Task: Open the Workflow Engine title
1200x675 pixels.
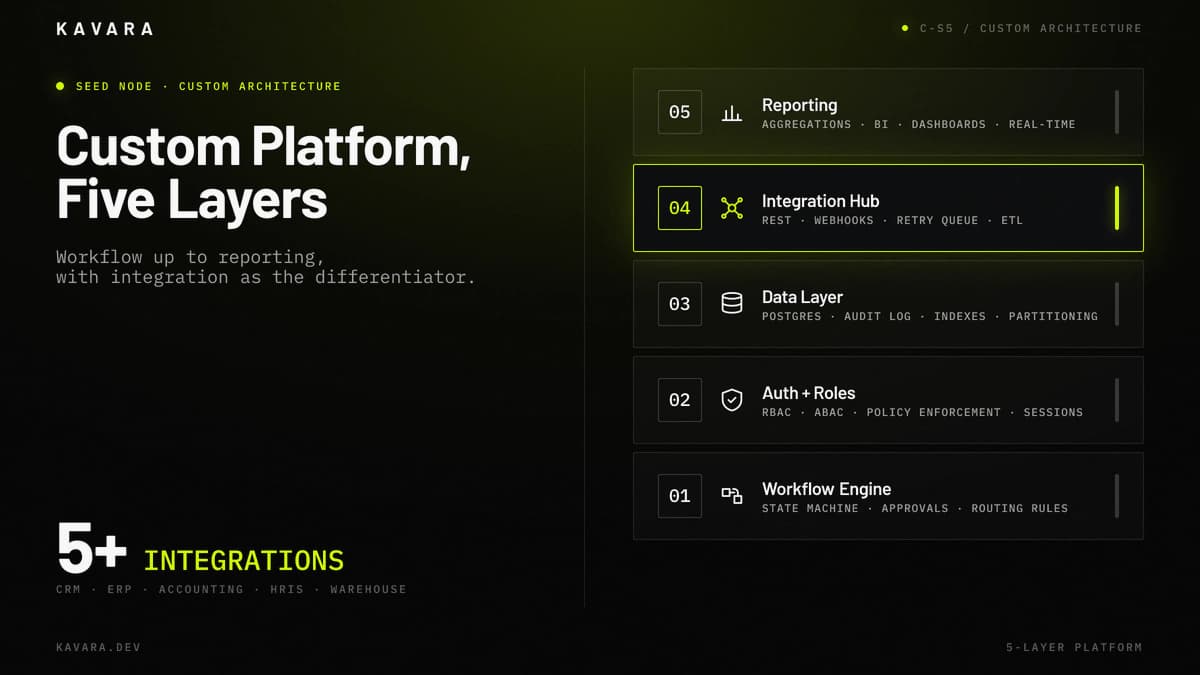Action: coord(826,489)
